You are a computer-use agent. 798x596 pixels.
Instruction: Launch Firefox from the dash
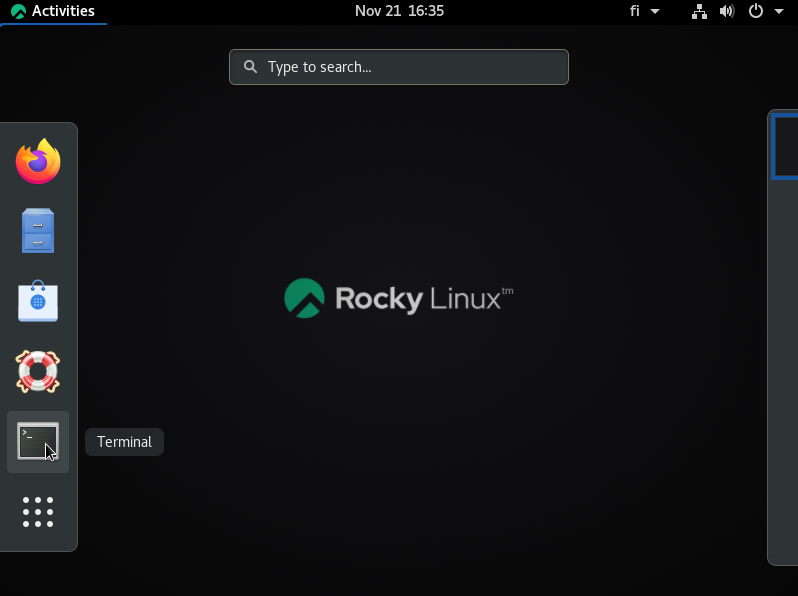click(38, 162)
